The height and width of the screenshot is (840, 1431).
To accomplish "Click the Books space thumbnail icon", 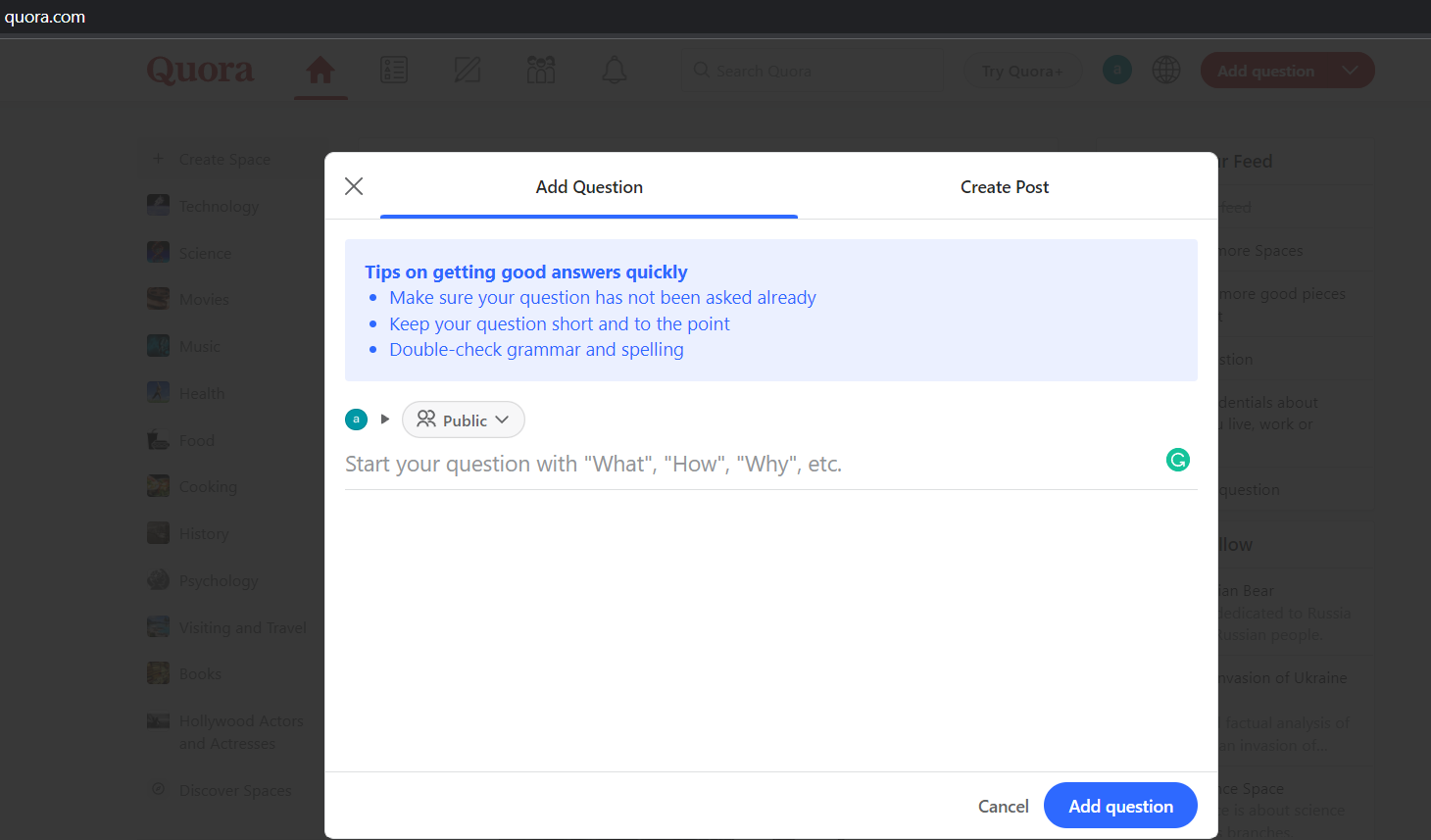I will (158, 672).
